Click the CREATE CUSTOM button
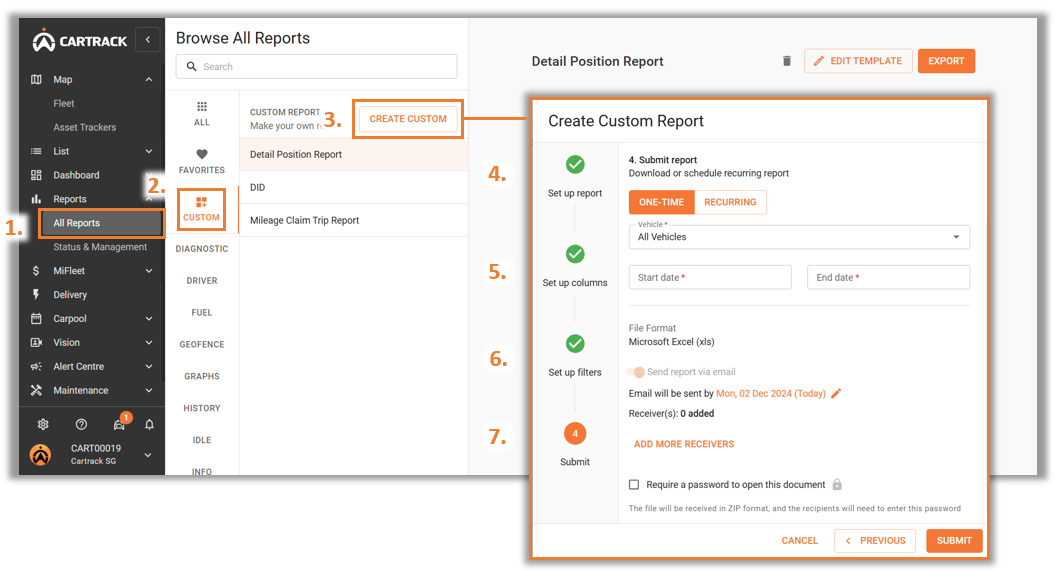 click(408, 119)
